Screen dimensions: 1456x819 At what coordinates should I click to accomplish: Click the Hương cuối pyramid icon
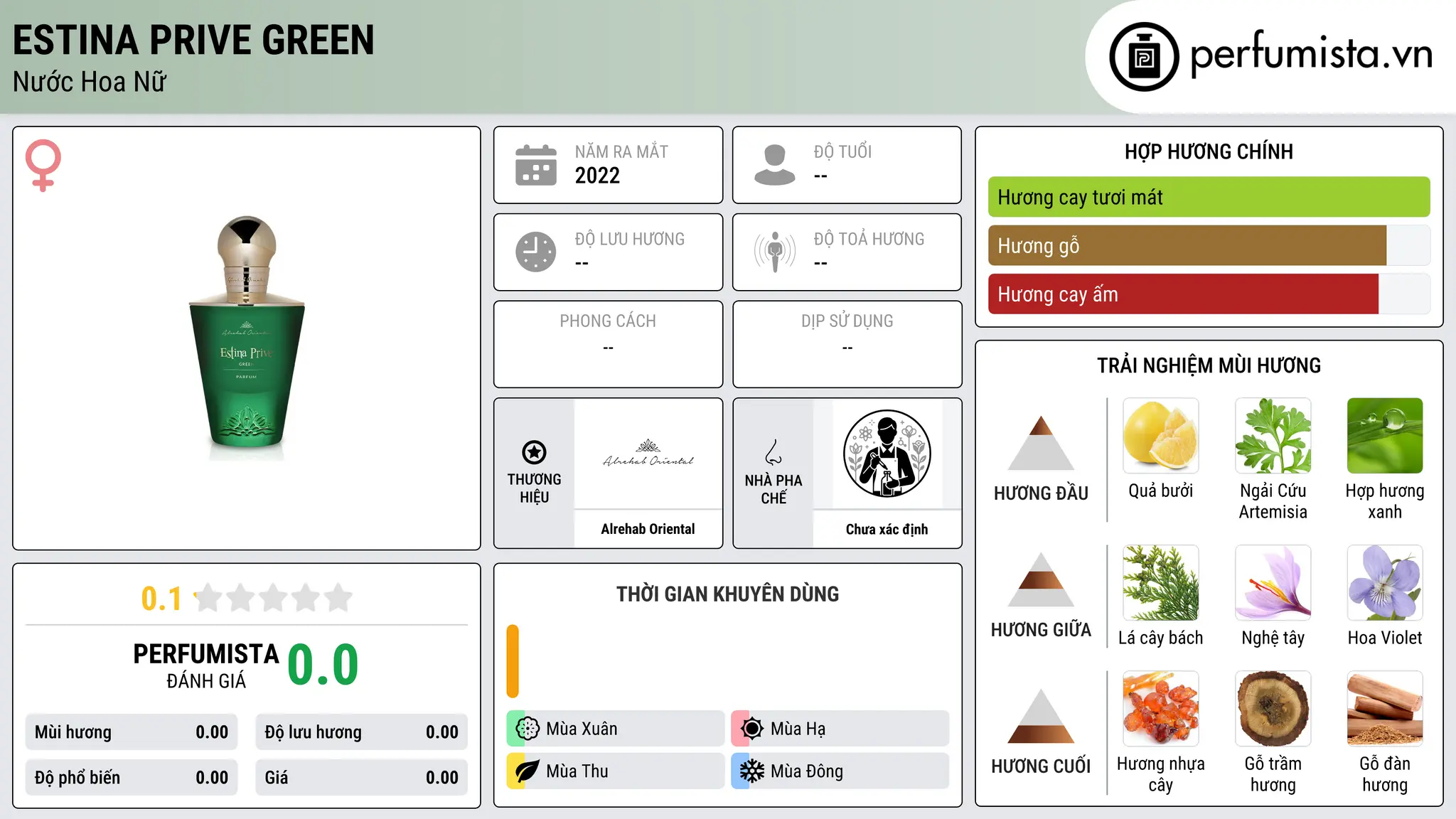1042,716
